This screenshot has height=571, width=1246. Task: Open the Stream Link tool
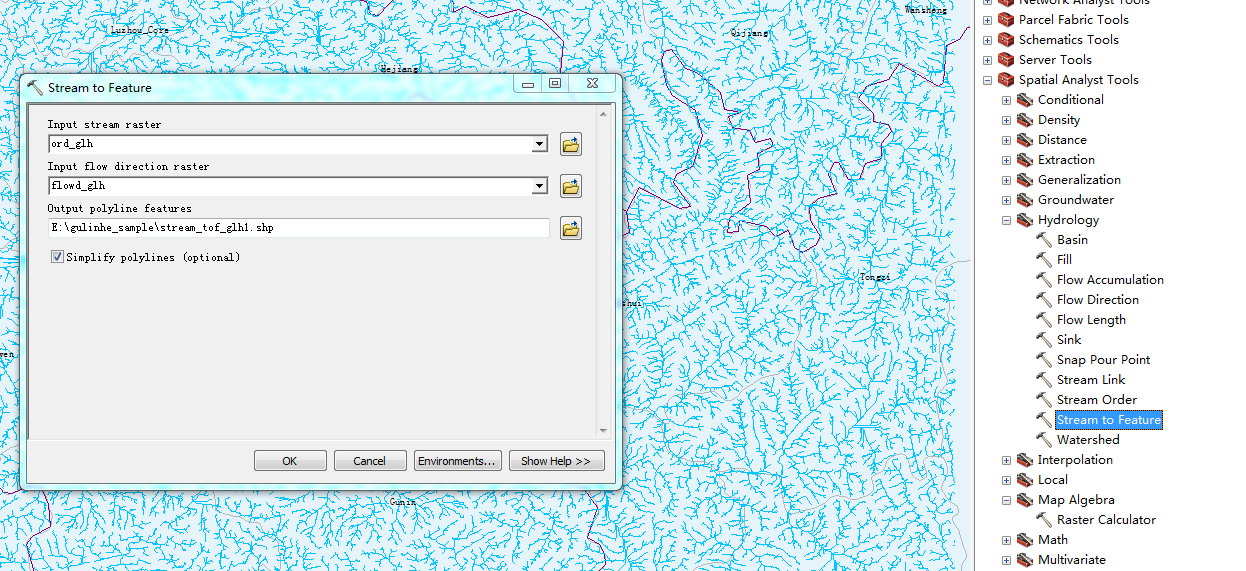pos(1091,380)
